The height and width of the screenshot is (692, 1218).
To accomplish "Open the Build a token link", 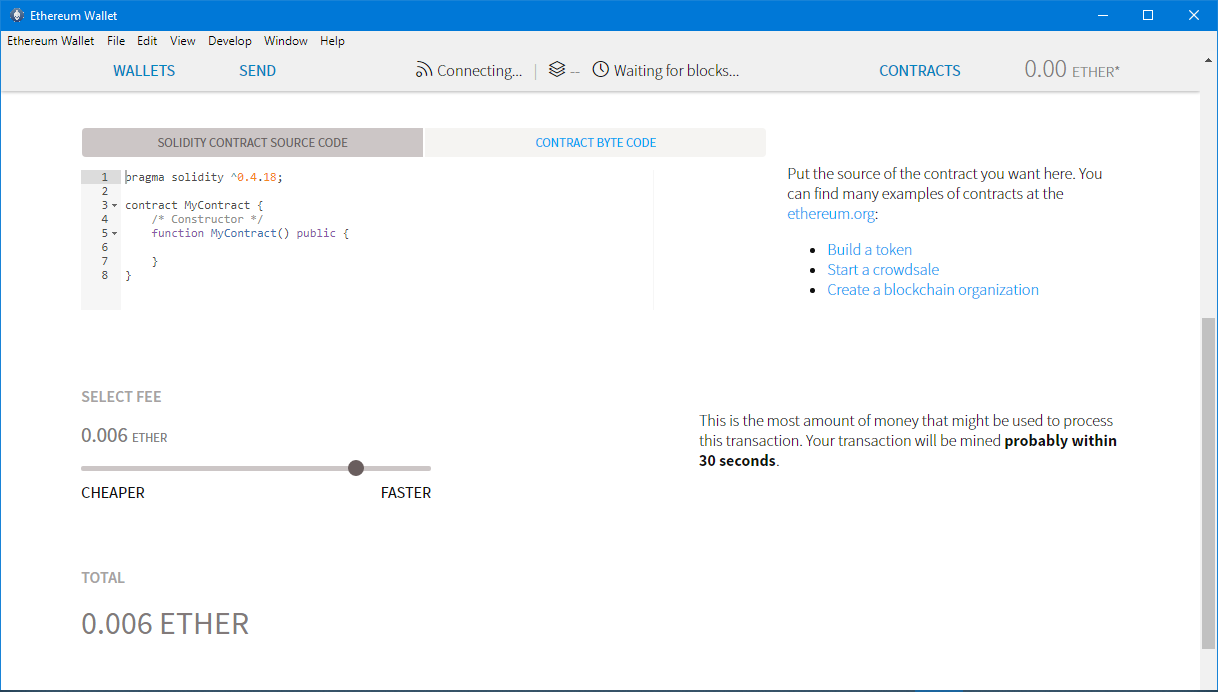I will tap(869, 250).
